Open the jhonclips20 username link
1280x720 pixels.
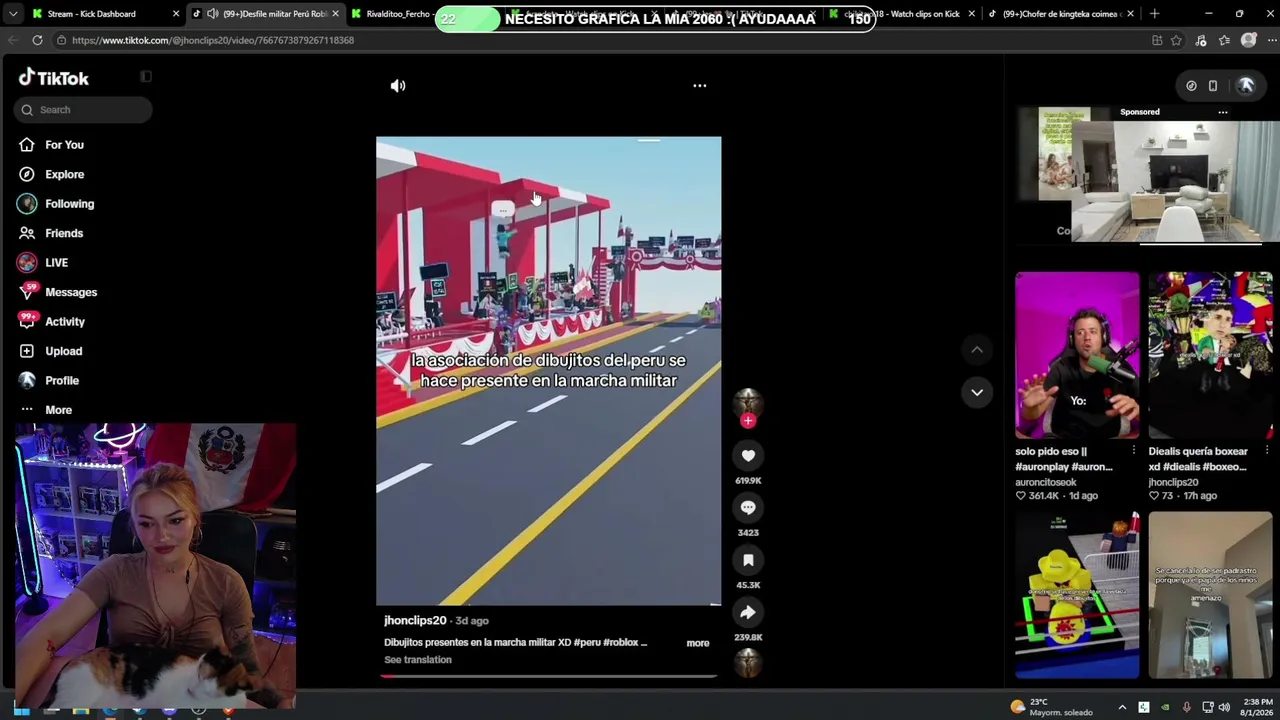(415, 621)
